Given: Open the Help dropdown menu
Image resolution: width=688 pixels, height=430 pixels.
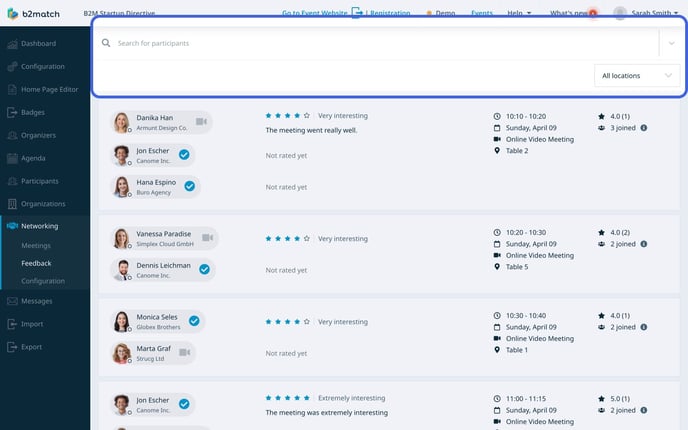Looking at the screenshot, I should click(x=519, y=13).
